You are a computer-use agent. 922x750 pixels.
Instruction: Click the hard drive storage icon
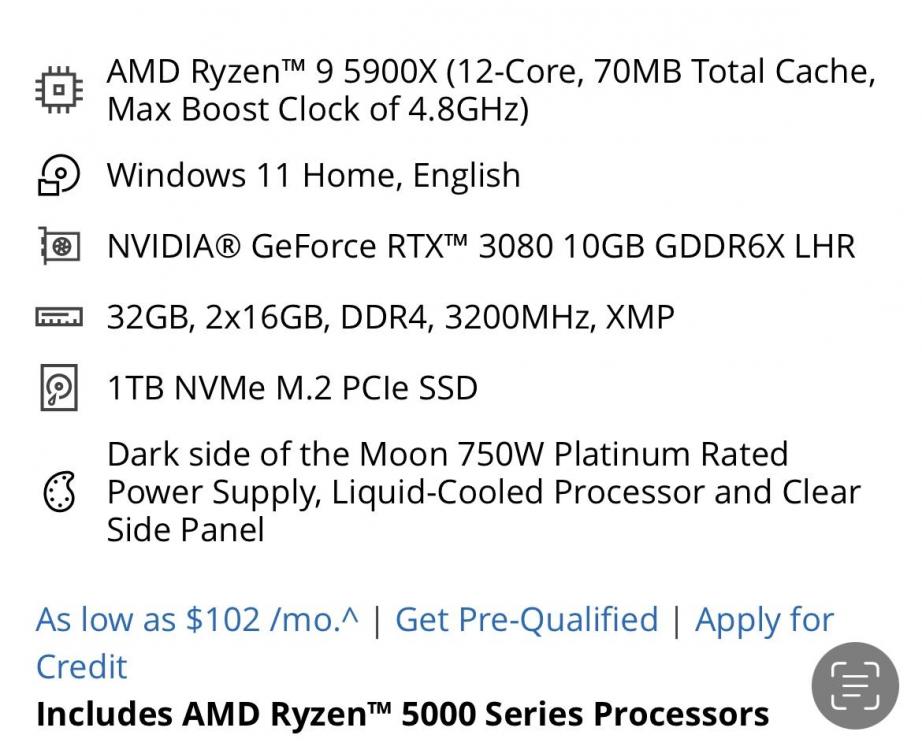[59, 388]
